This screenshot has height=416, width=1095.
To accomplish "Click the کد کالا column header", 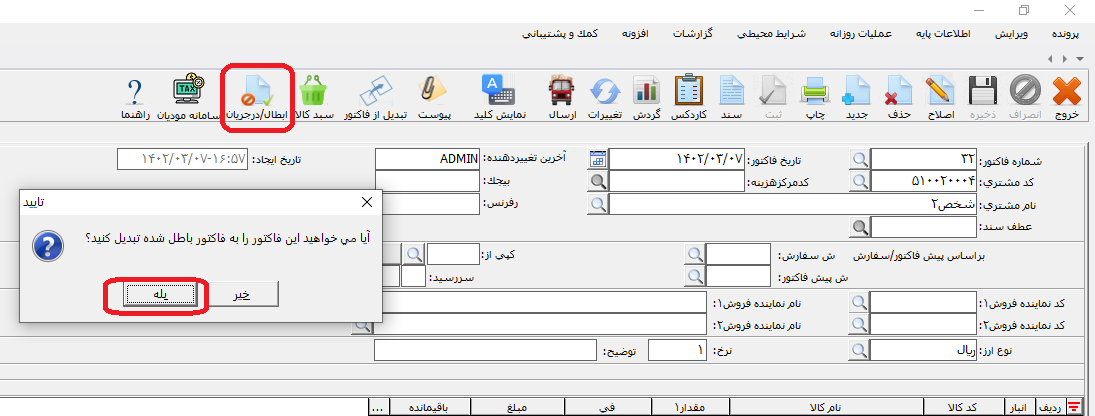I will coord(964,407).
